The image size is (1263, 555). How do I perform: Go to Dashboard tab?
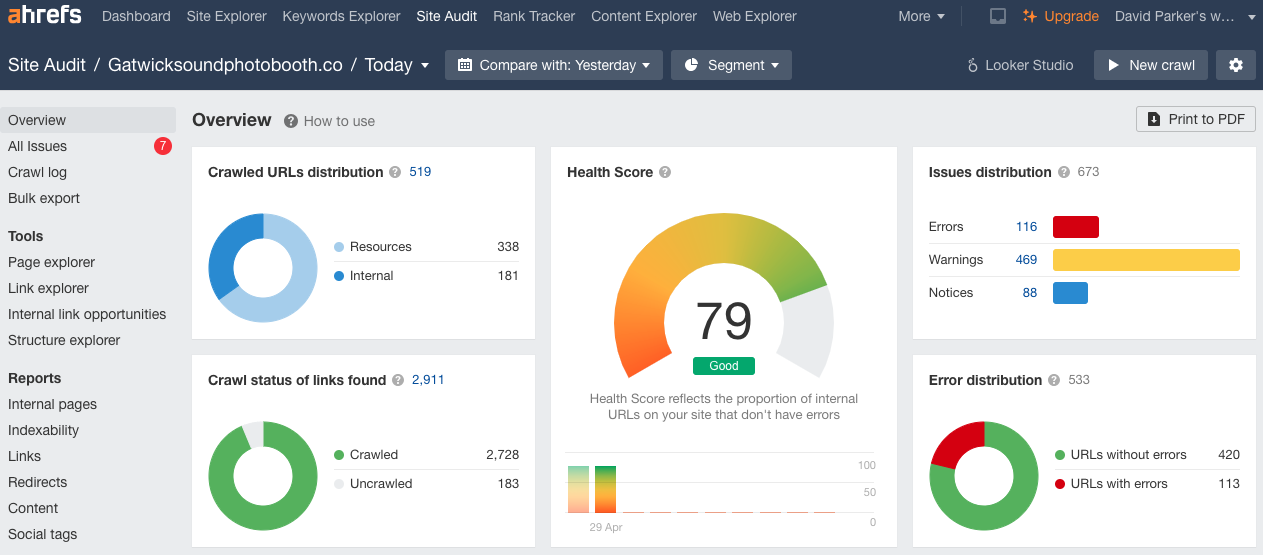(136, 16)
